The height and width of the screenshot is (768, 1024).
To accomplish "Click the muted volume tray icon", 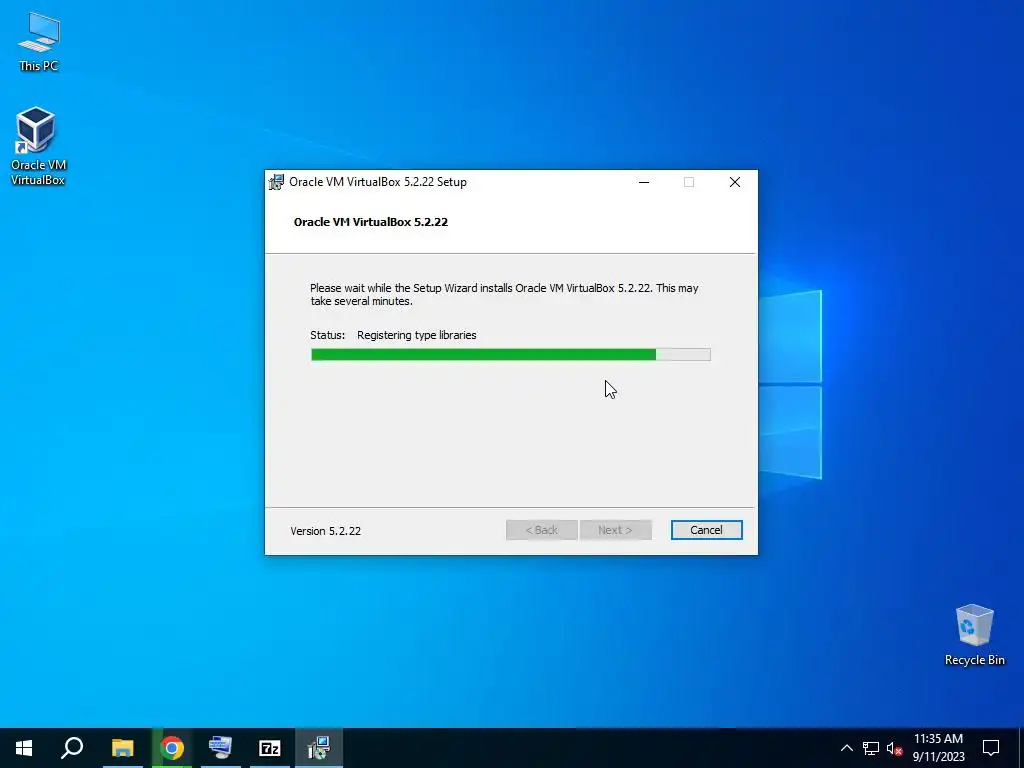I will point(894,748).
